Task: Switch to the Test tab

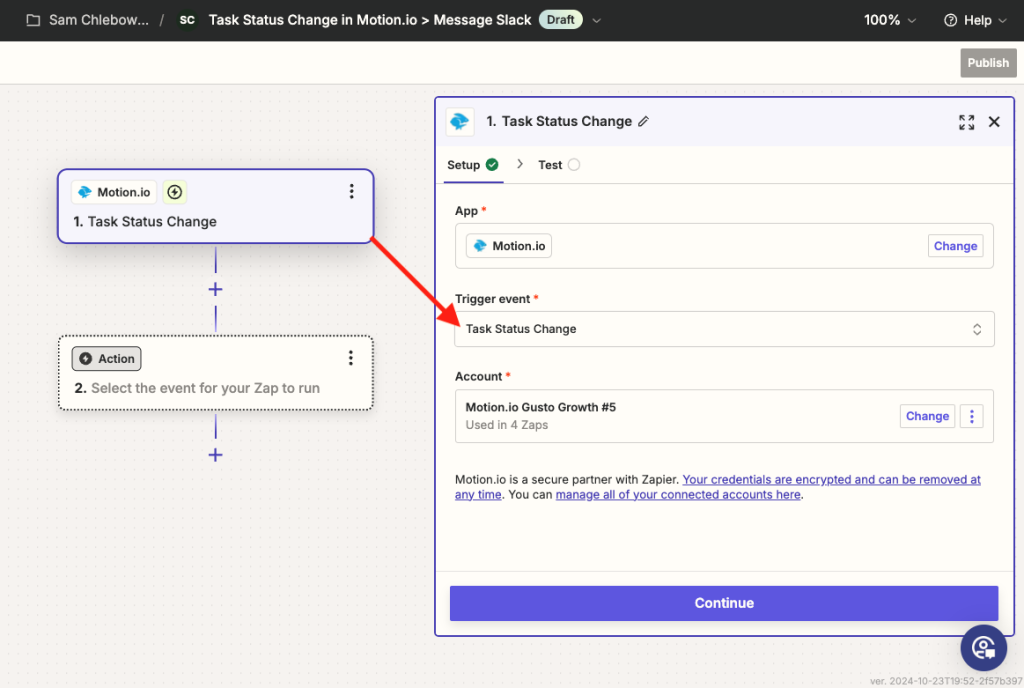Action: coord(558,165)
